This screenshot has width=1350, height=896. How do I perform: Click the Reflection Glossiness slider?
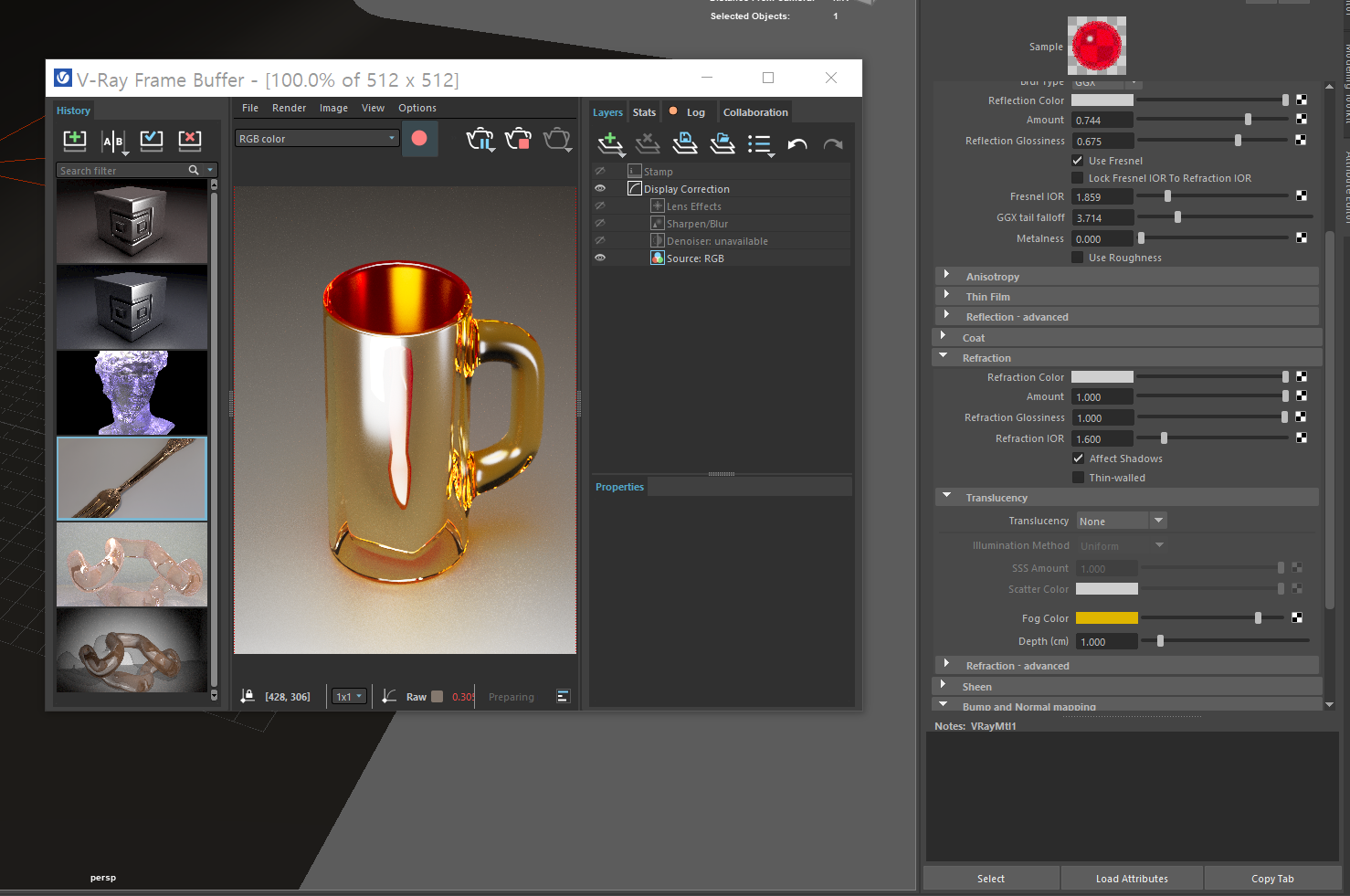pyautogui.click(x=1212, y=141)
